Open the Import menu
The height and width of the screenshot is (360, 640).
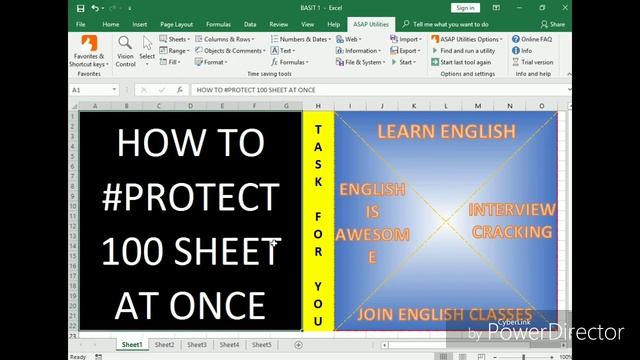(406, 39)
